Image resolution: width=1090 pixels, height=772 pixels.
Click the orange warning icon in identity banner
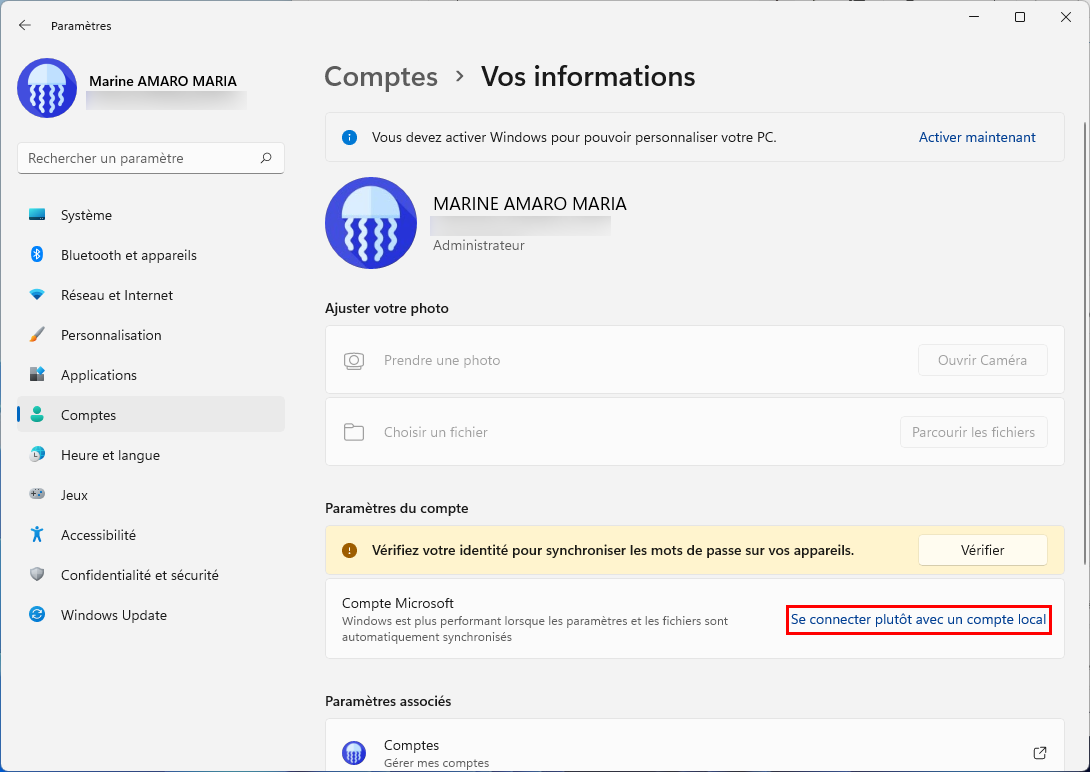coord(350,550)
